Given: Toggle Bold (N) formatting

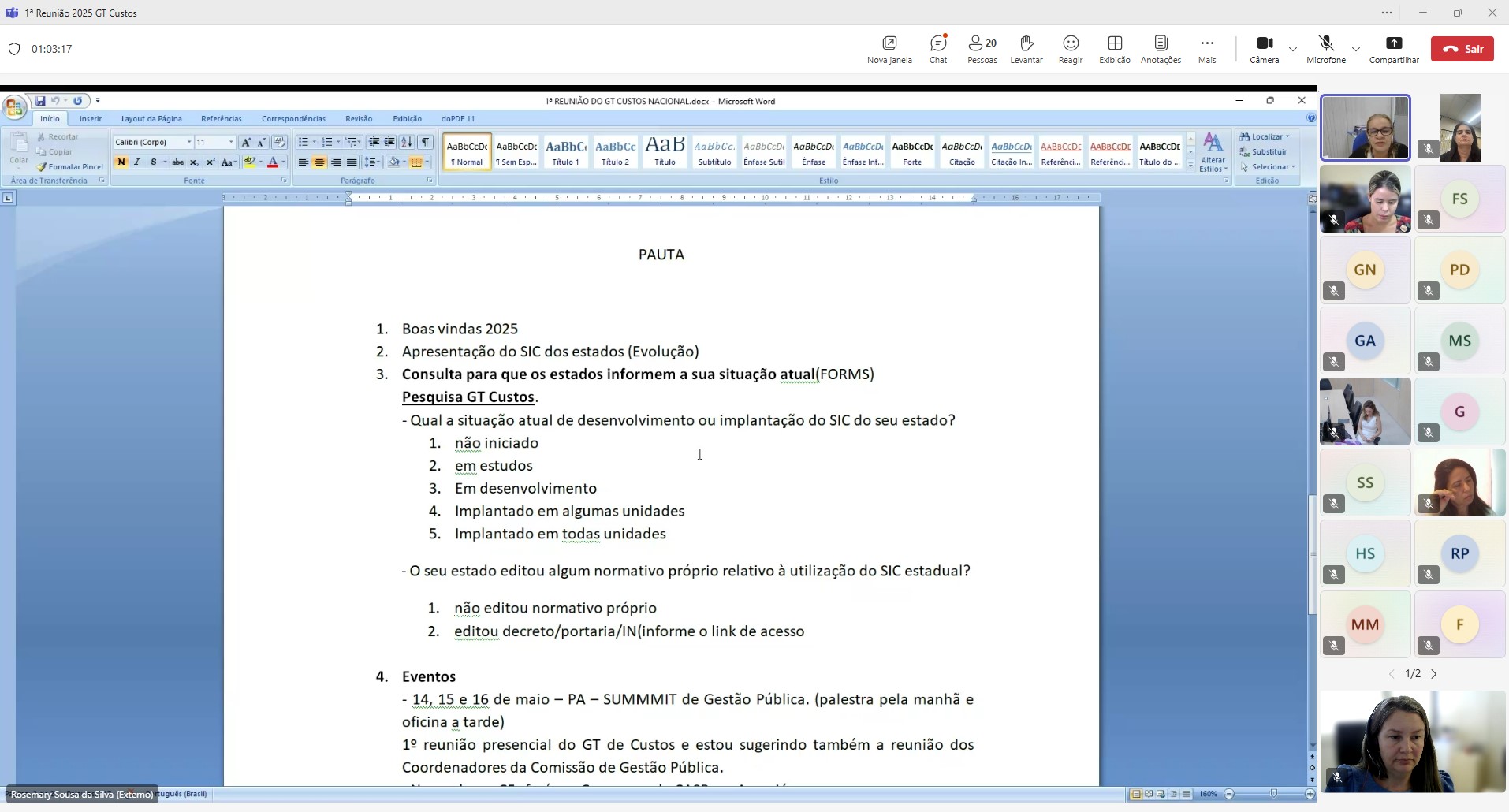Looking at the screenshot, I should click(121, 162).
